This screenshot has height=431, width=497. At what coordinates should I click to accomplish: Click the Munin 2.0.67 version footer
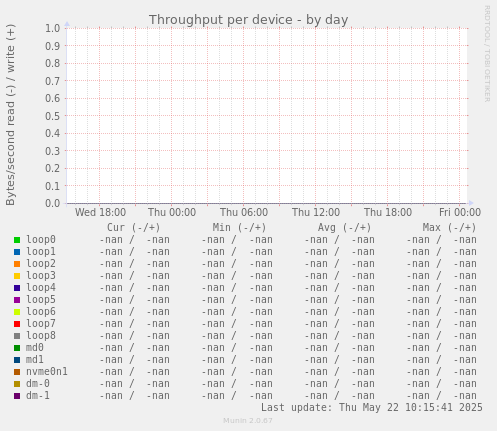[x=248, y=421]
